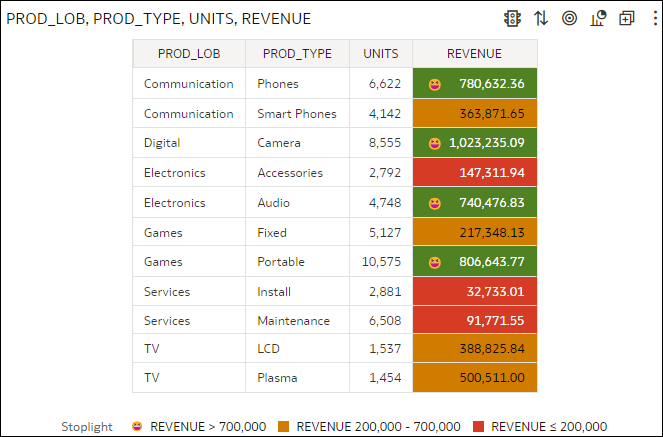Image resolution: width=663 pixels, height=437 pixels.
Task: Click the target bullseye icon
Action: point(570,19)
